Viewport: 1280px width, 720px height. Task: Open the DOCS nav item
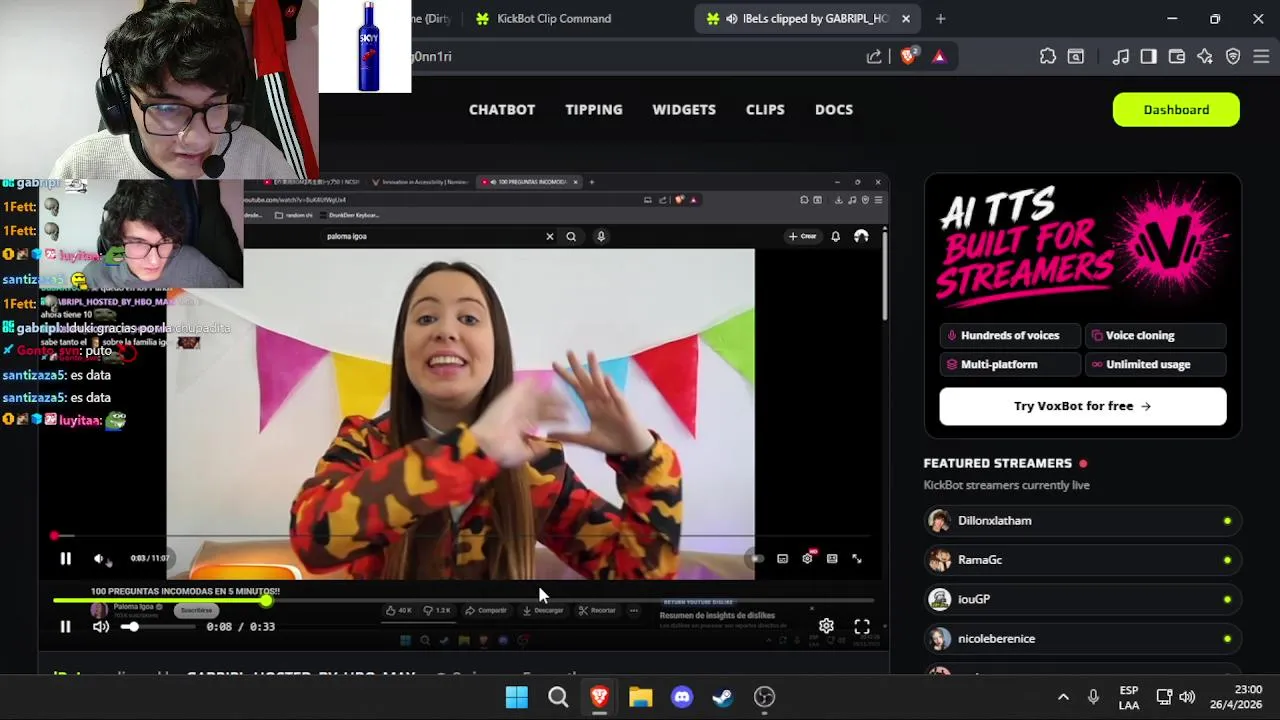click(x=834, y=110)
